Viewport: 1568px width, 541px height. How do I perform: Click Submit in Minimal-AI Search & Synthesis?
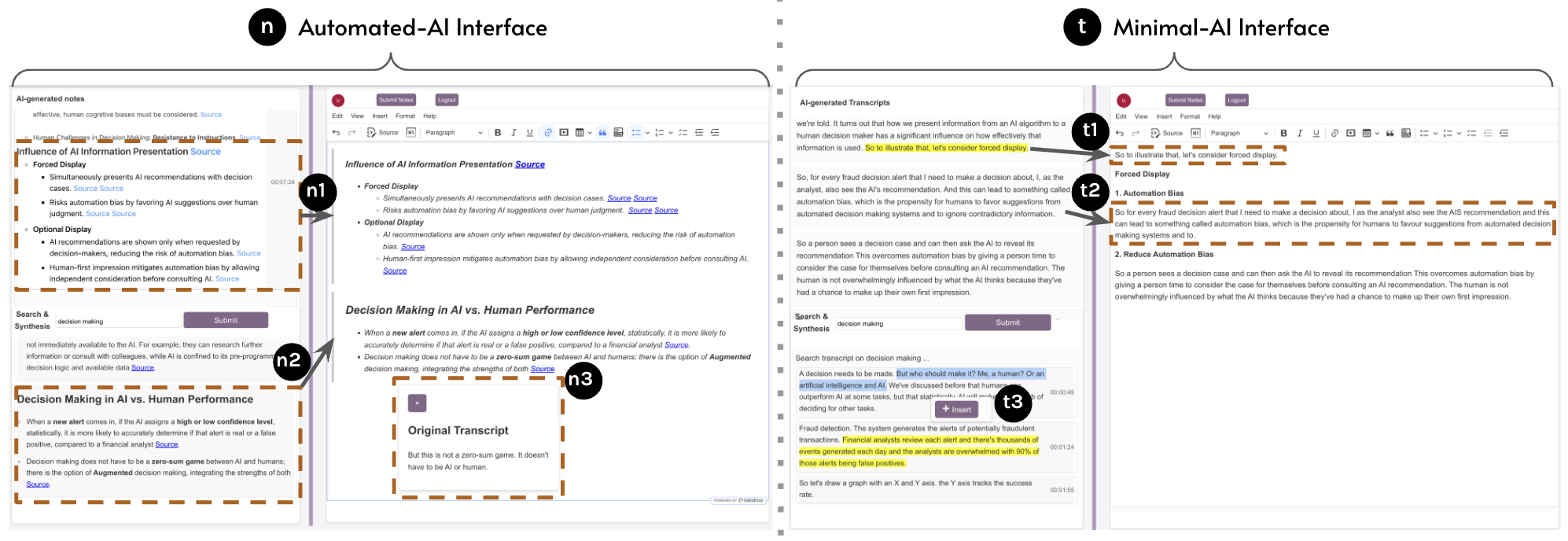(x=1007, y=322)
